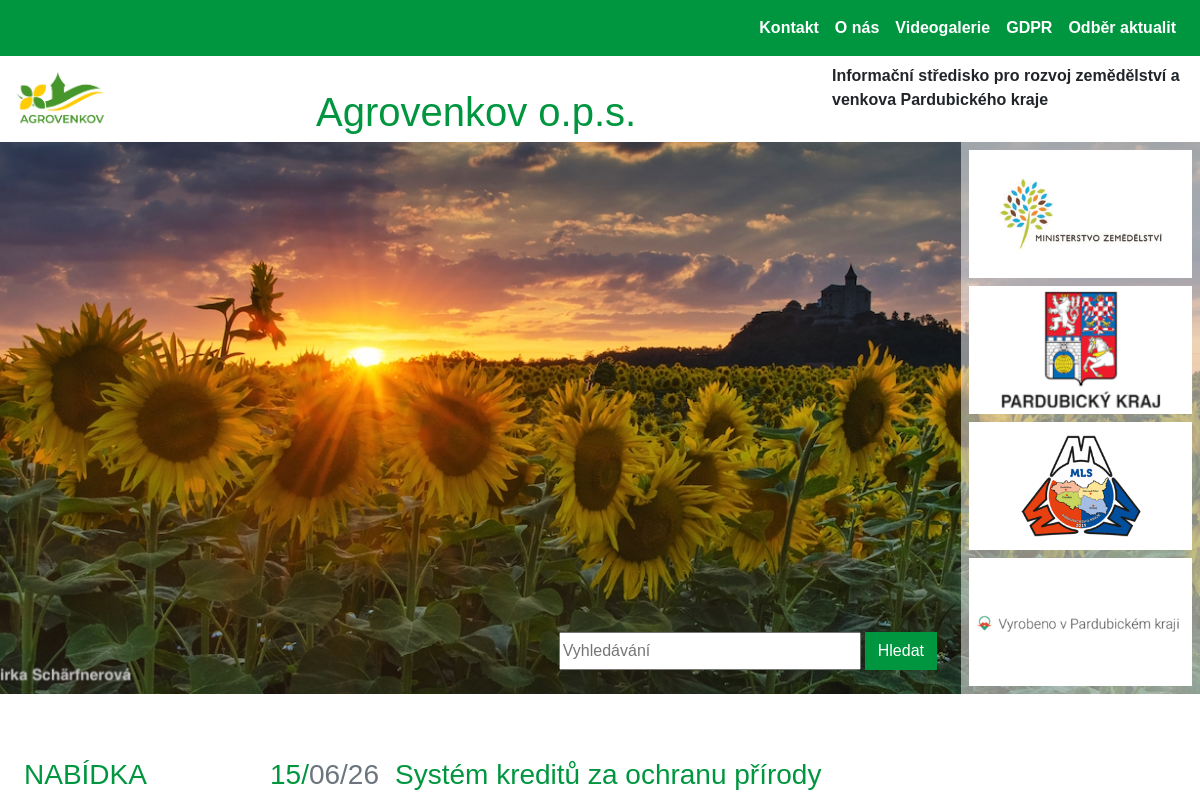
Task: Go to the O nás page
Action: coord(857,28)
